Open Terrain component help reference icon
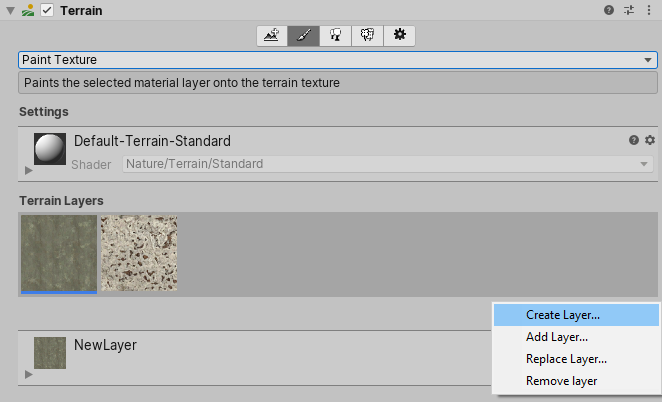Viewport: 662px width, 402px height. 608,10
